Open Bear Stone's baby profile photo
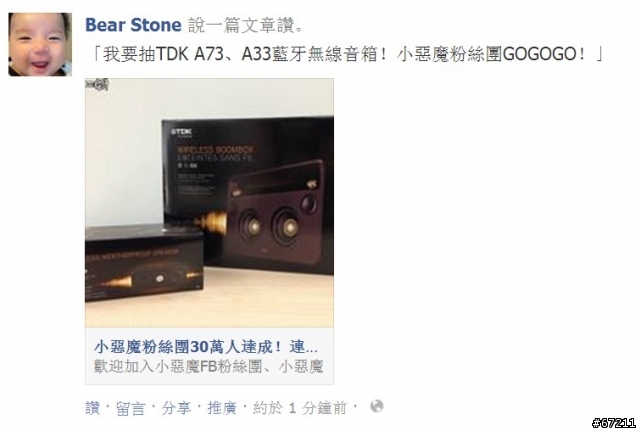 [40, 44]
